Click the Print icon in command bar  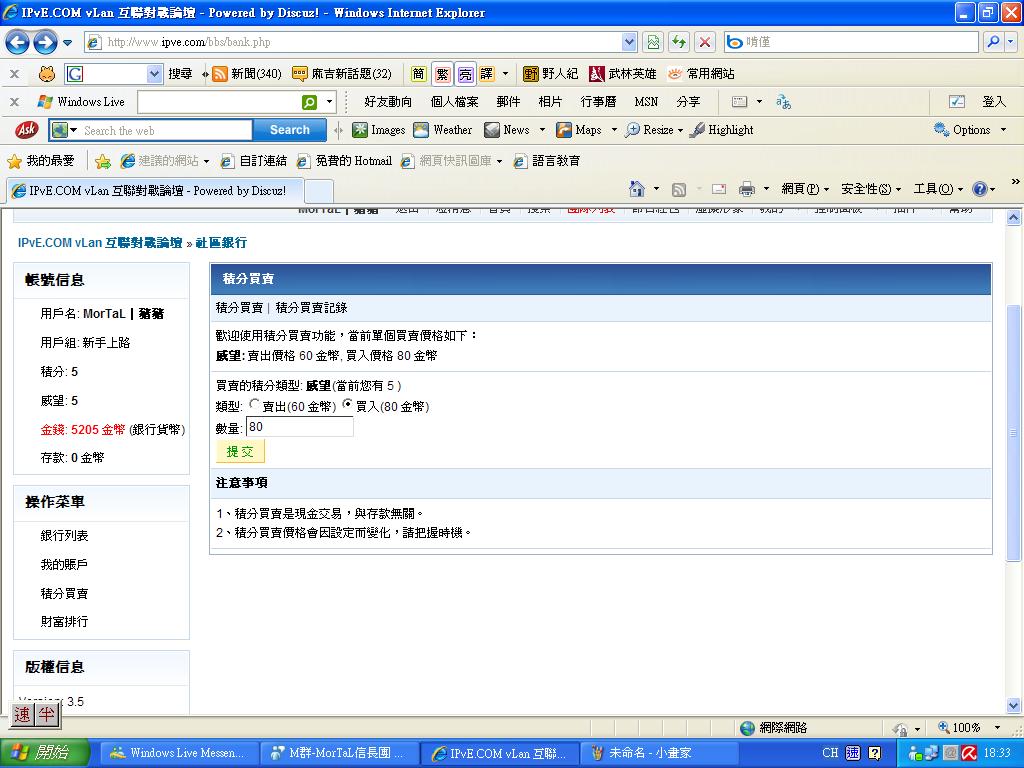point(746,189)
